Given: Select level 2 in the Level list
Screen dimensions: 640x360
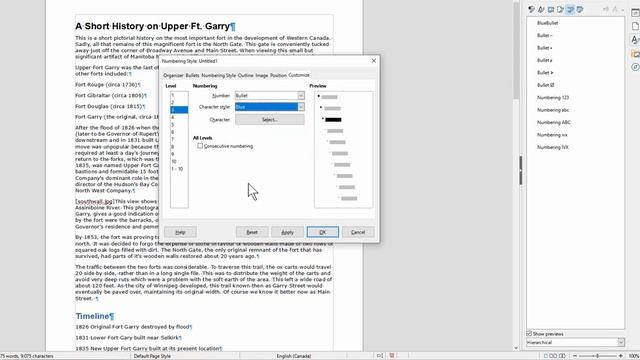Looking at the screenshot, I should pyautogui.click(x=179, y=102).
